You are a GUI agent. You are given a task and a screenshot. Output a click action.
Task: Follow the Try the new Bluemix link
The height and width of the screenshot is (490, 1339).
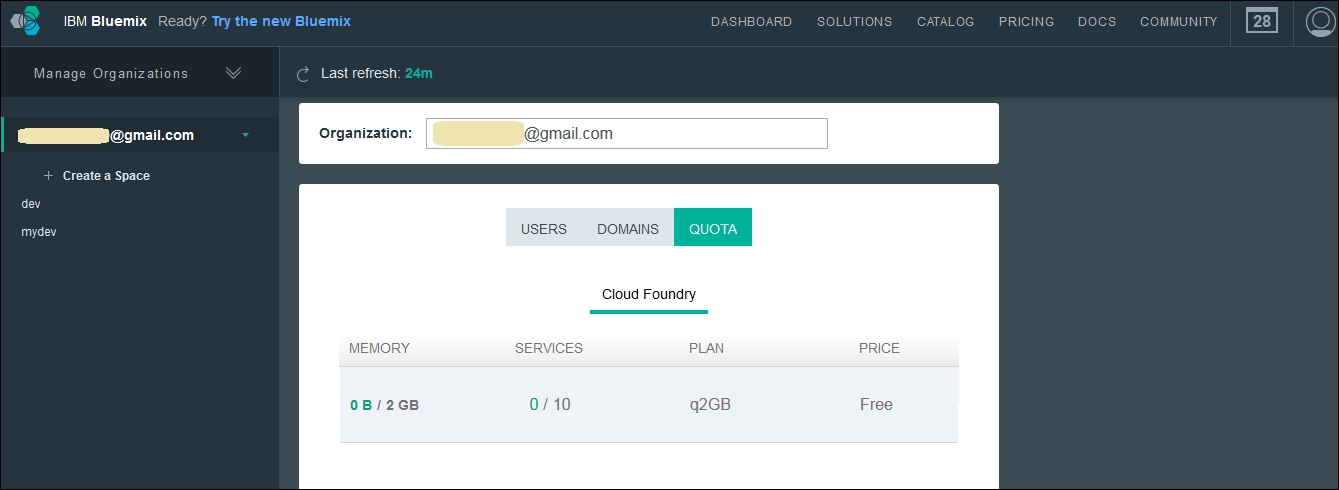281,21
